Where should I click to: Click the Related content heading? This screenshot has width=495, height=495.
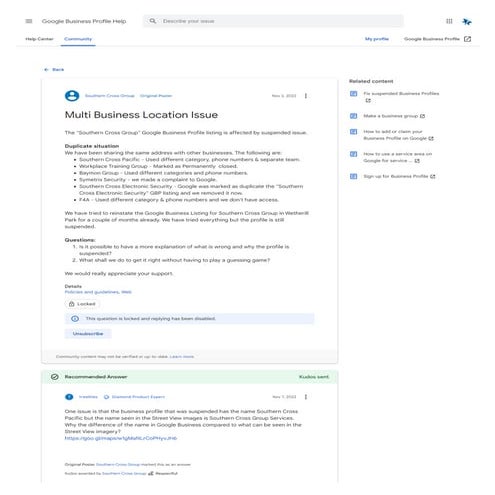(x=371, y=81)
